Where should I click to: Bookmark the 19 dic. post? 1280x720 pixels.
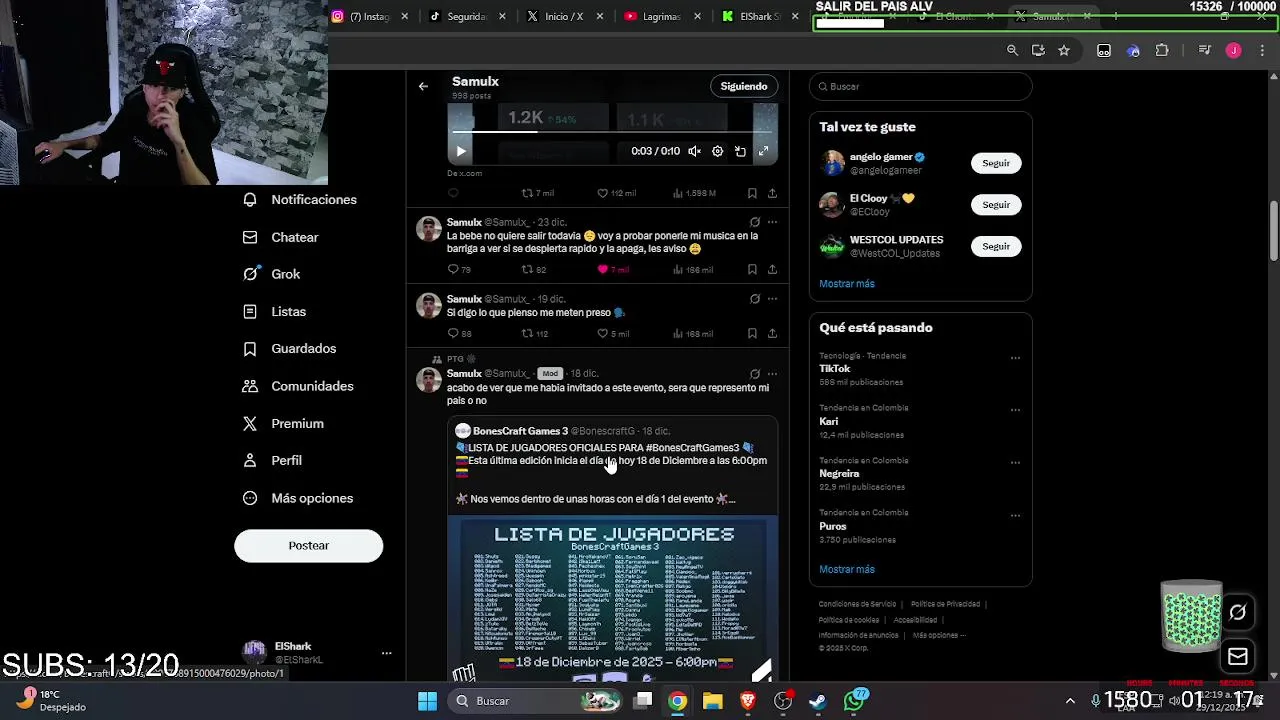pos(752,334)
